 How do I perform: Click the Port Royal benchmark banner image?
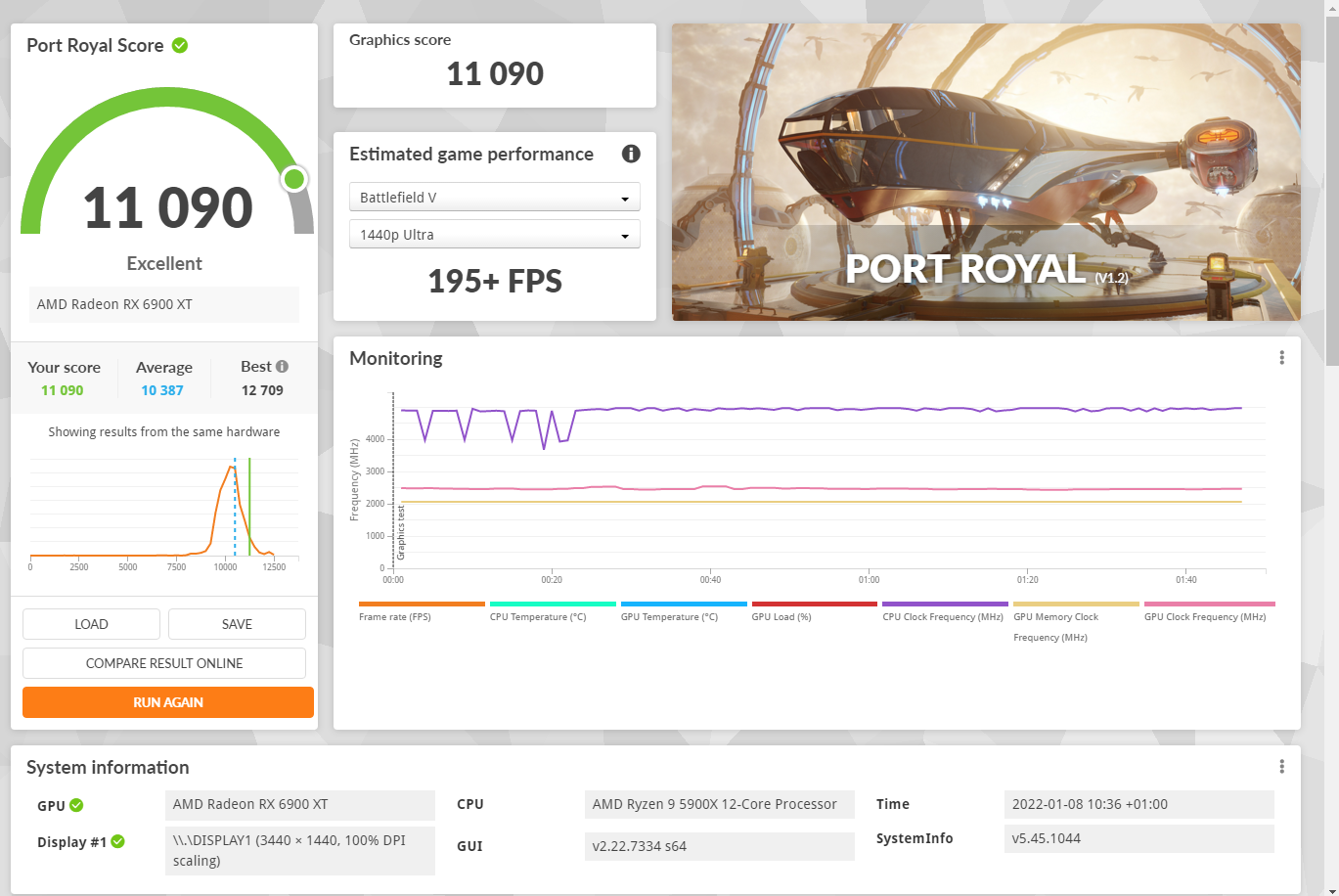click(986, 172)
